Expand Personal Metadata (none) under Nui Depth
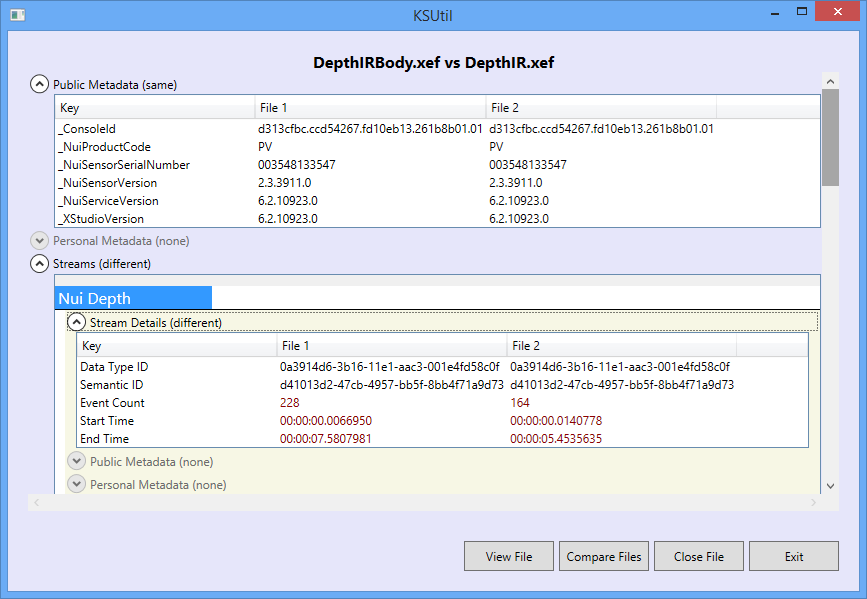 tap(76, 484)
